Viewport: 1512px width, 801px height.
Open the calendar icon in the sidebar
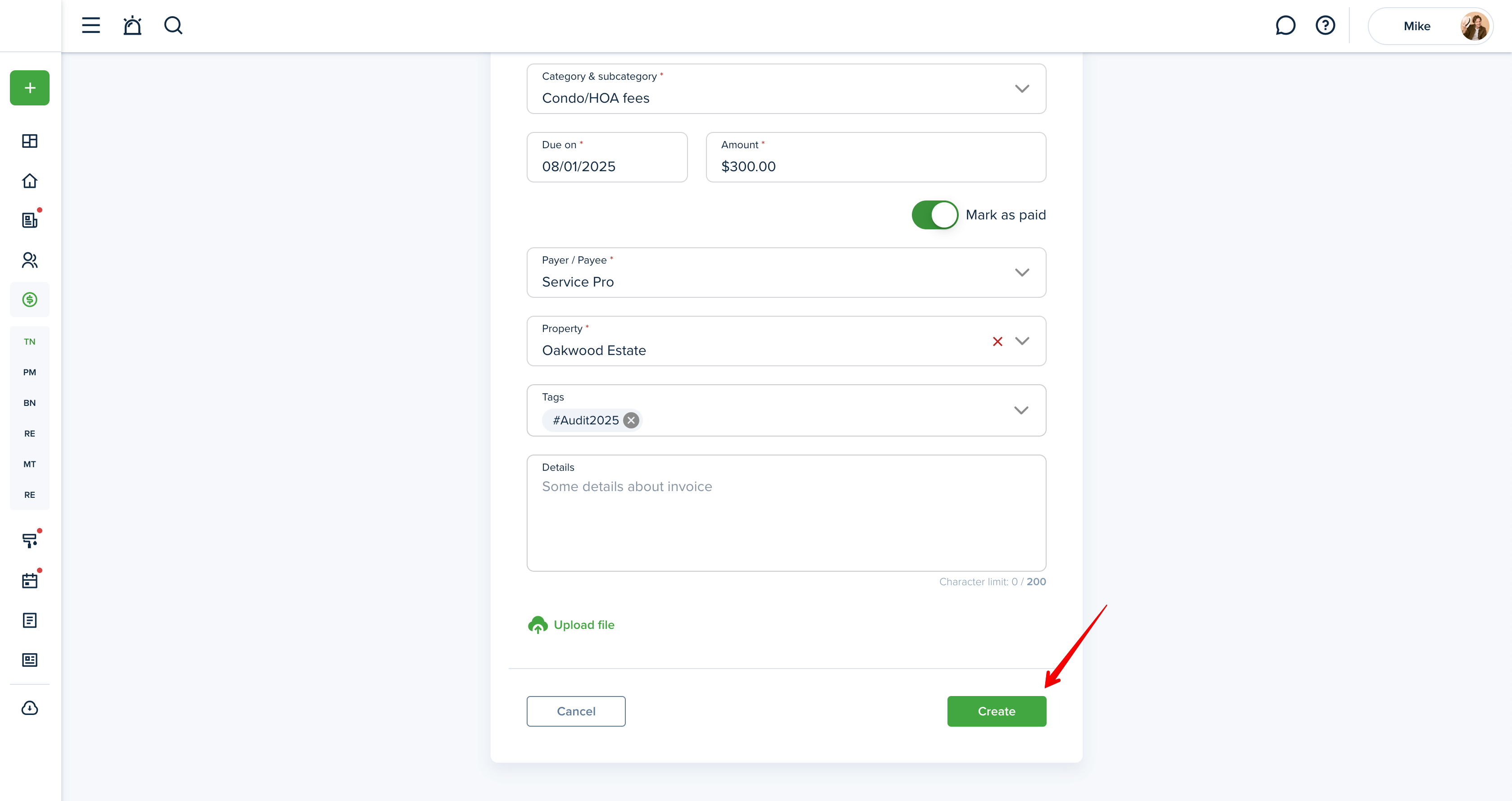pyautogui.click(x=30, y=580)
